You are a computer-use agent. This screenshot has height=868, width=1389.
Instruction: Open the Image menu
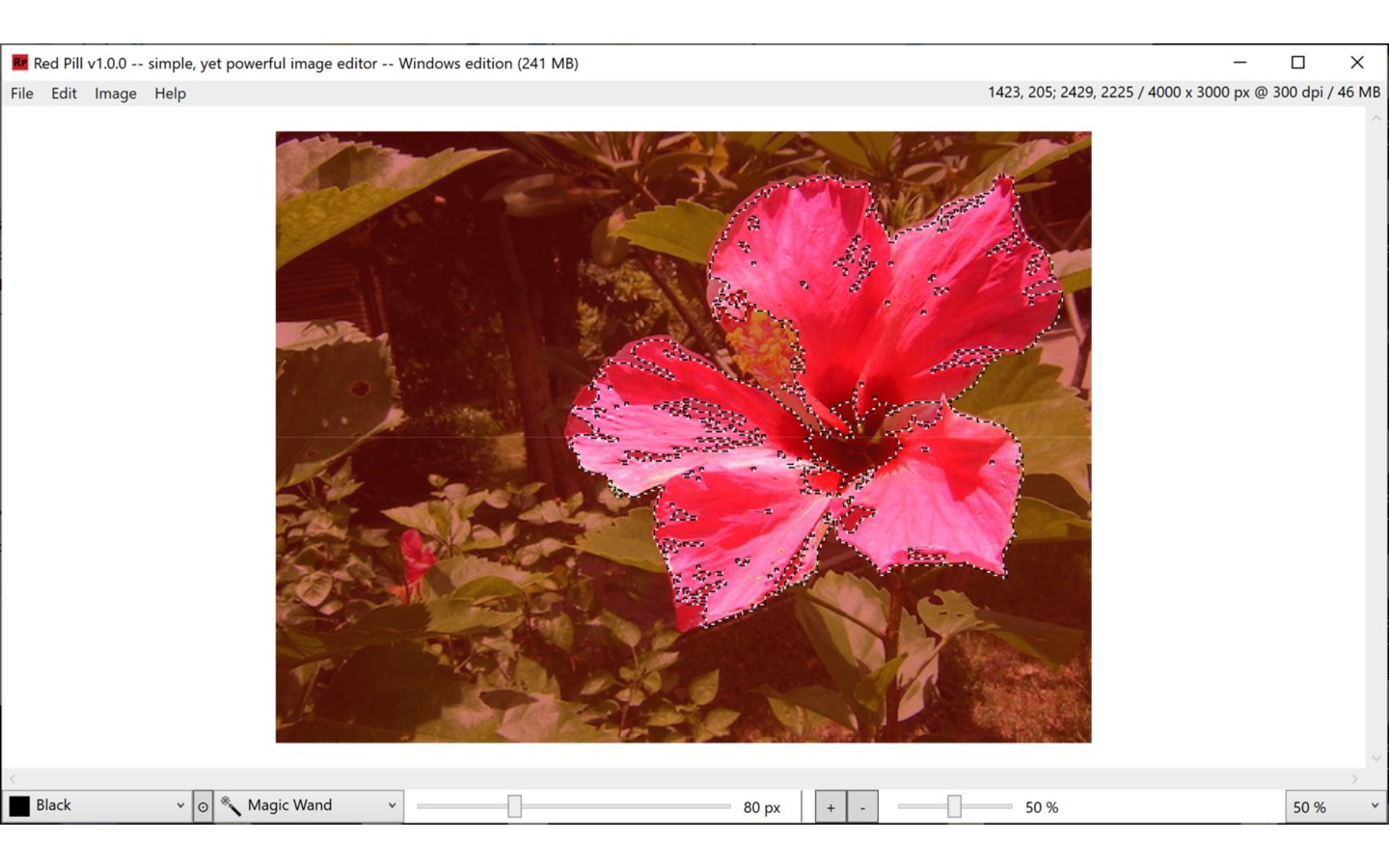click(115, 94)
